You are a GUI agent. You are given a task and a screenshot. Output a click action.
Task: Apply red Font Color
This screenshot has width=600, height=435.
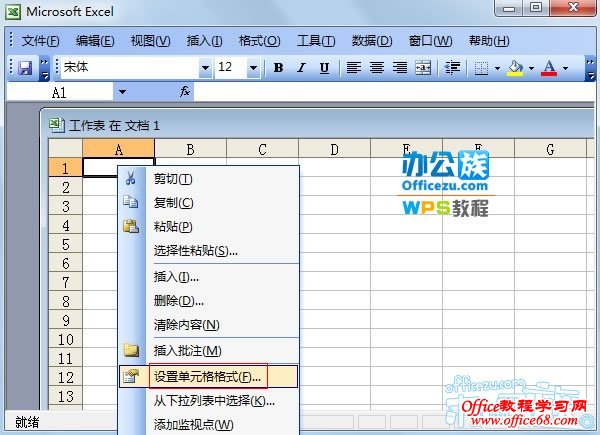(549, 68)
